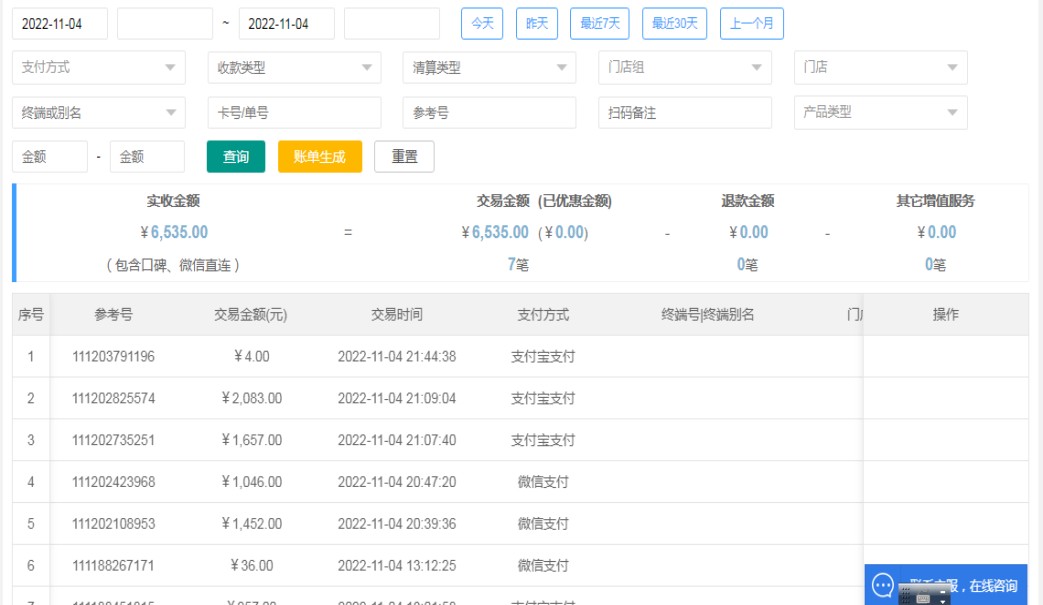
Task: Open the 终端或别名 dropdown
Action: [98, 113]
